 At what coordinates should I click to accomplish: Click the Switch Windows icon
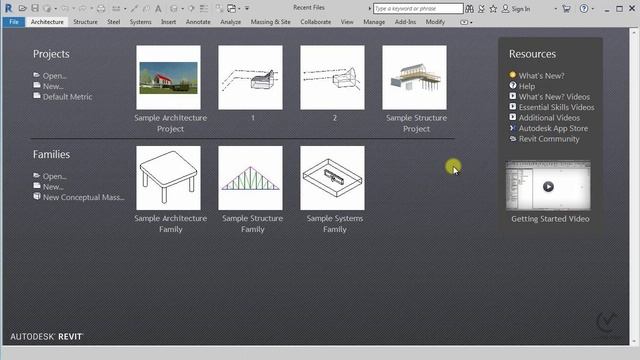point(231,9)
